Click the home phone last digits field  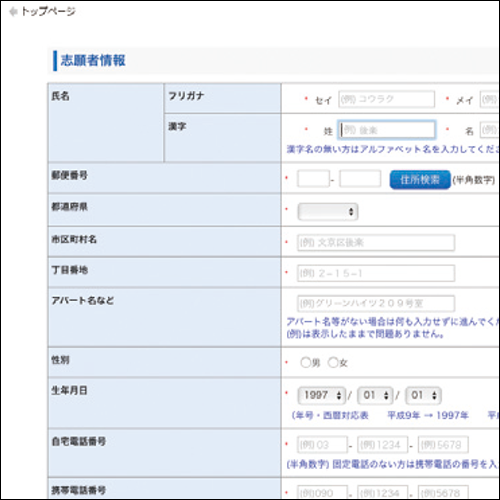443,445
